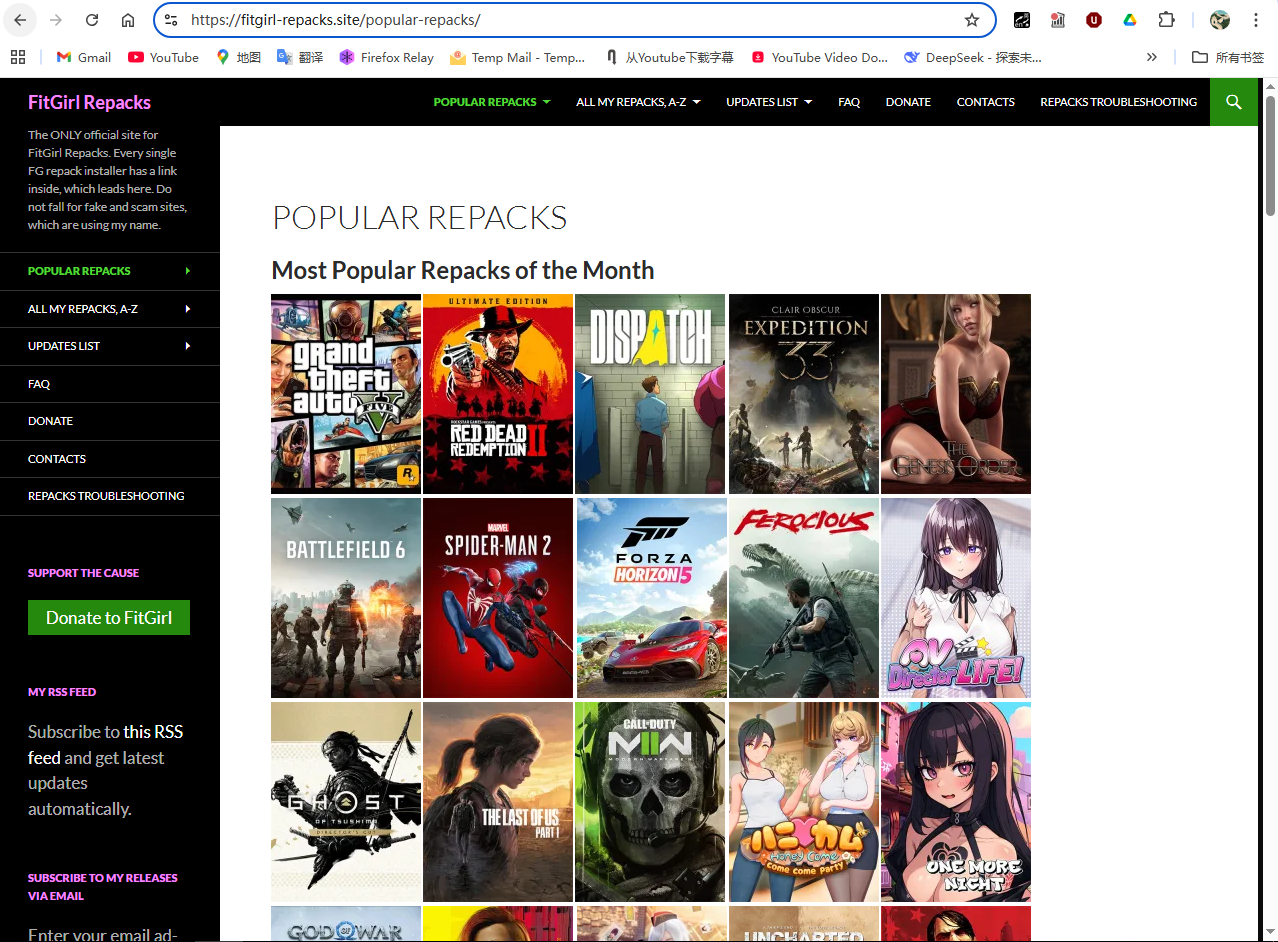The height and width of the screenshot is (942, 1278).
Task: Click the Google Drive extension icon
Action: point(1130,20)
